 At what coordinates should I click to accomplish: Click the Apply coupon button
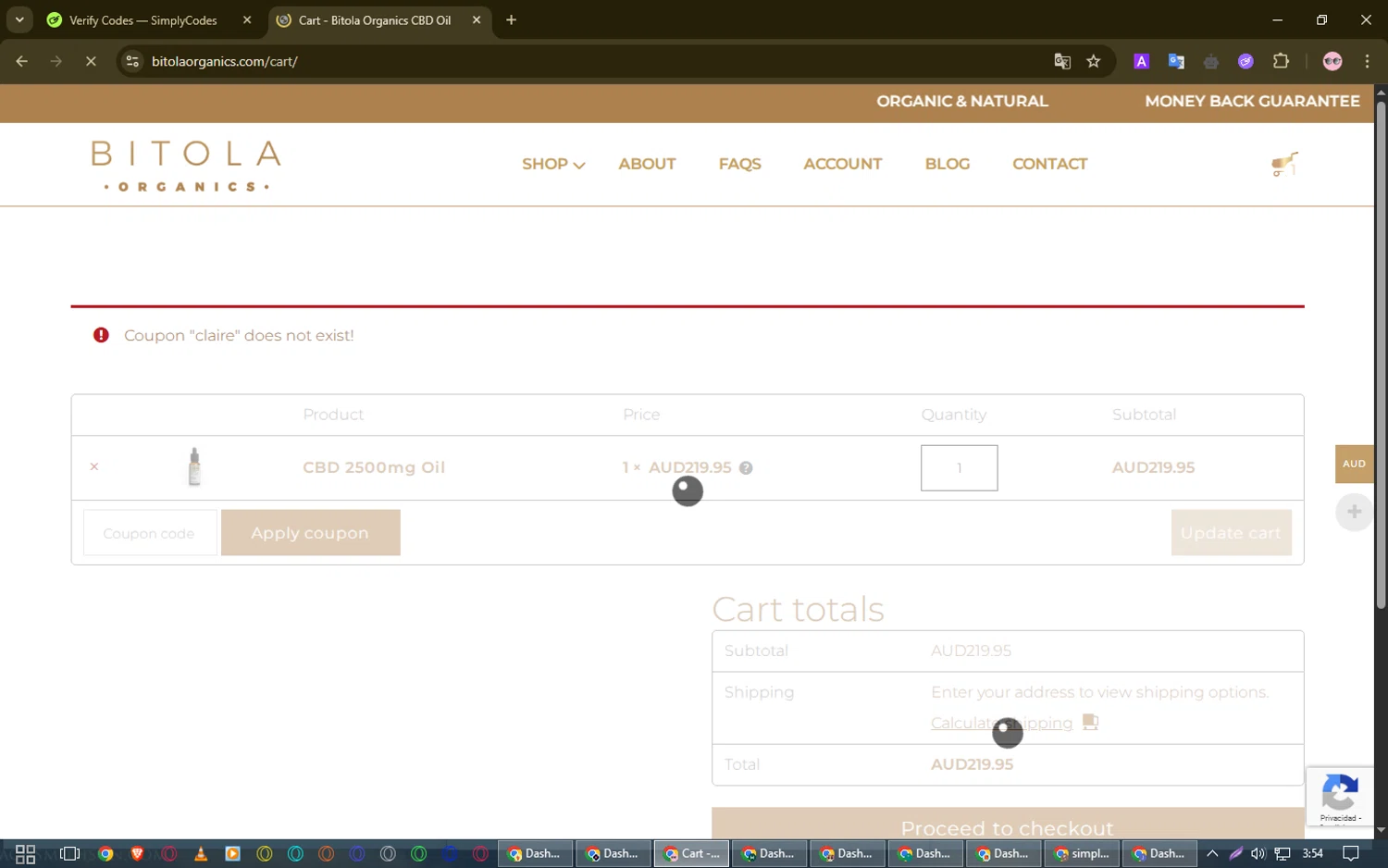click(x=310, y=533)
